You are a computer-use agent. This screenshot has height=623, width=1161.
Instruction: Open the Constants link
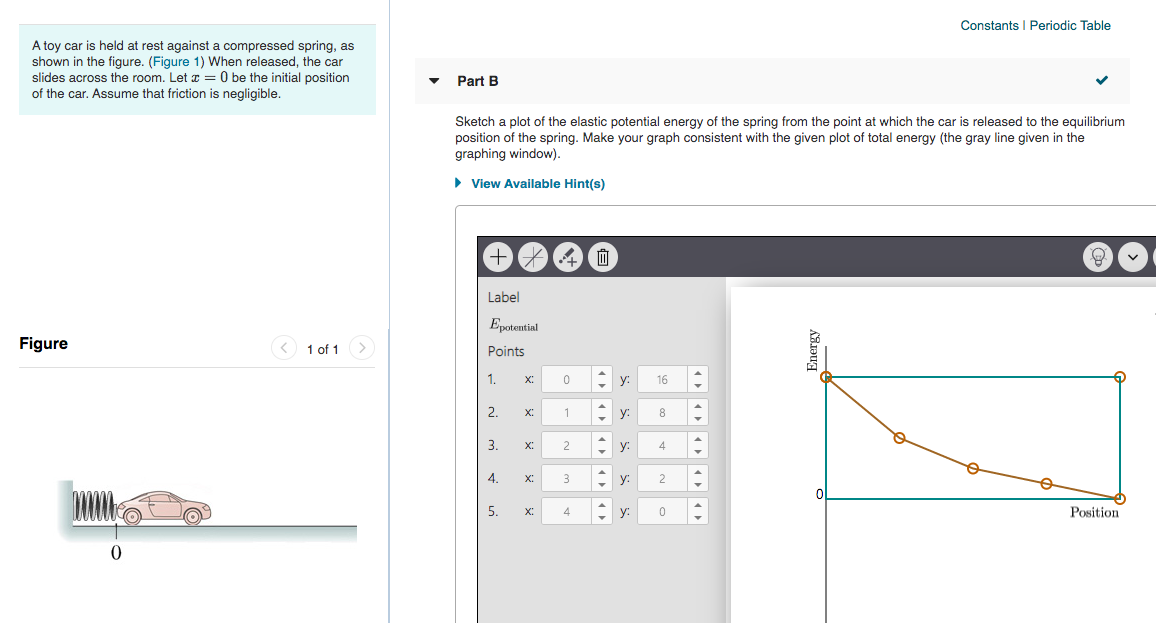click(989, 25)
